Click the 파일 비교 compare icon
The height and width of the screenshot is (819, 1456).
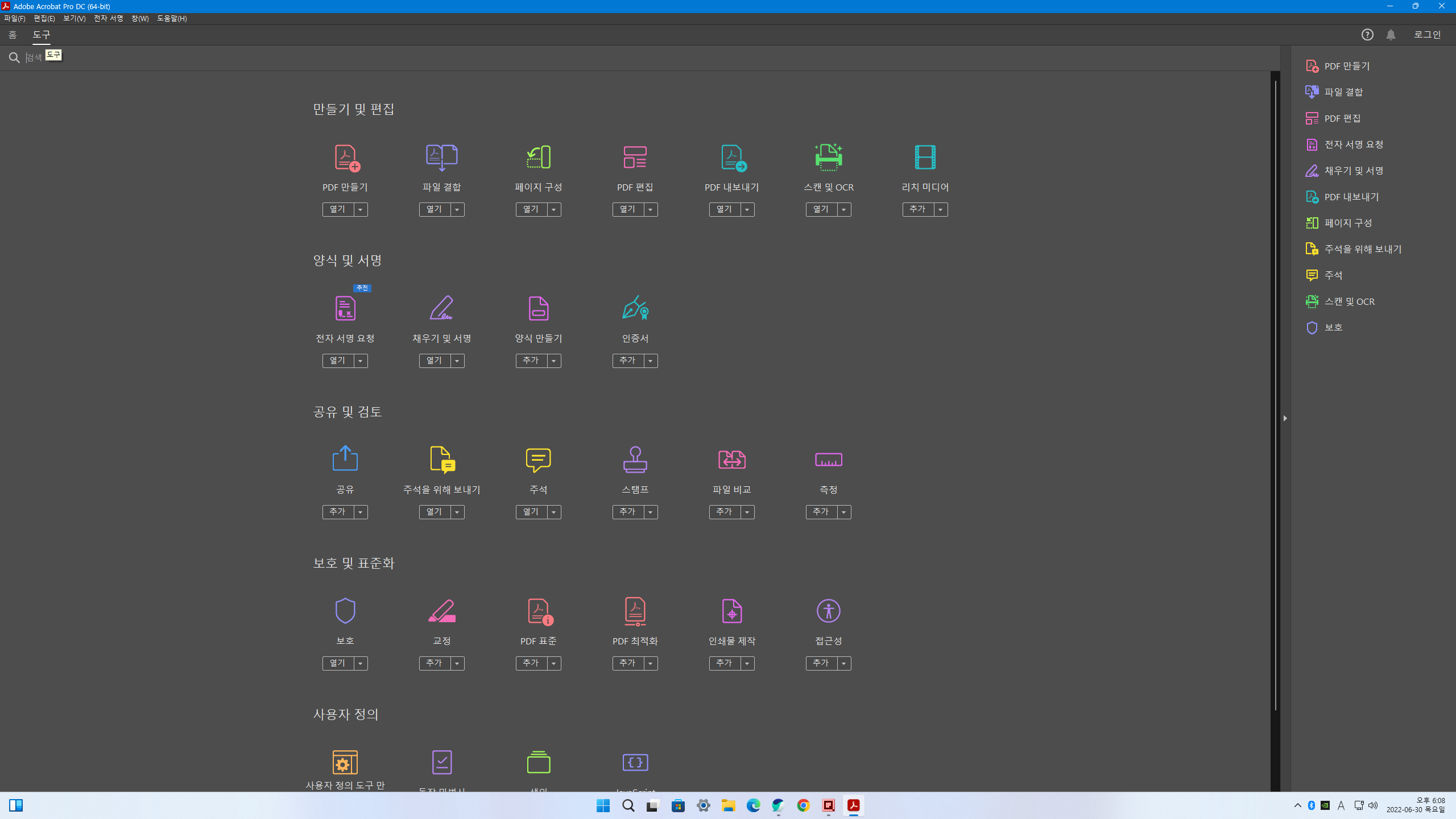tap(731, 460)
